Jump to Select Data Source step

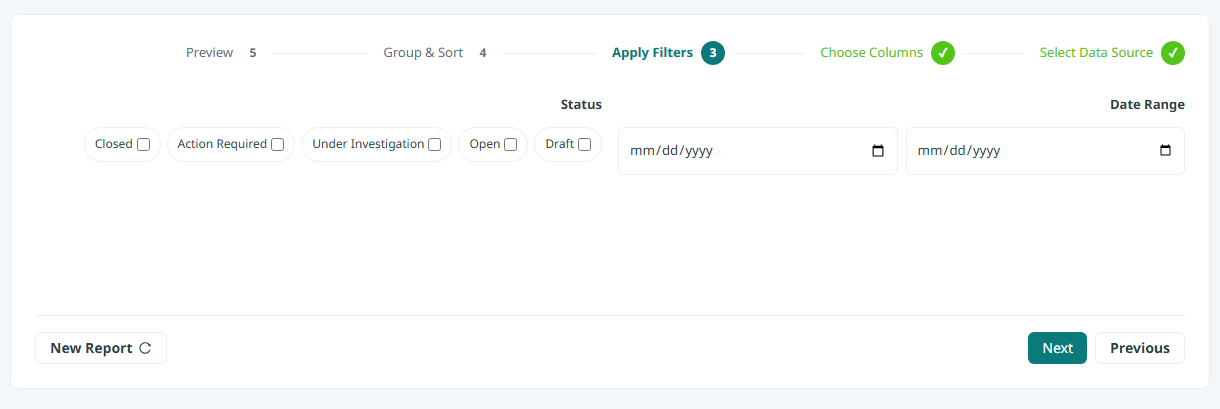click(x=1096, y=53)
